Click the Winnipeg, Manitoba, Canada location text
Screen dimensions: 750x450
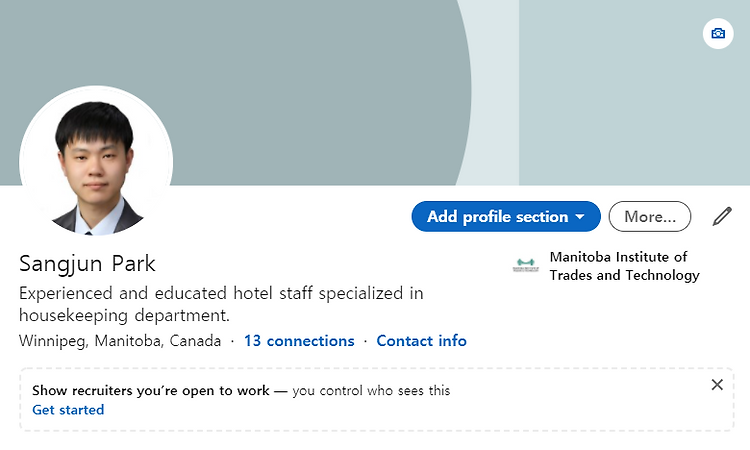click(120, 341)
